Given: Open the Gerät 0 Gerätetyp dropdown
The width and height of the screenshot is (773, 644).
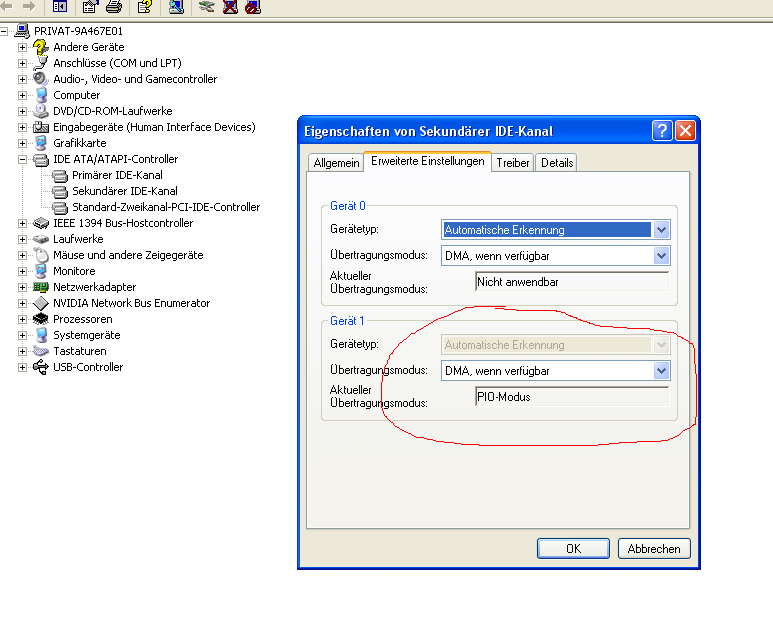Looking at the screenshot, I should [661, 230].
